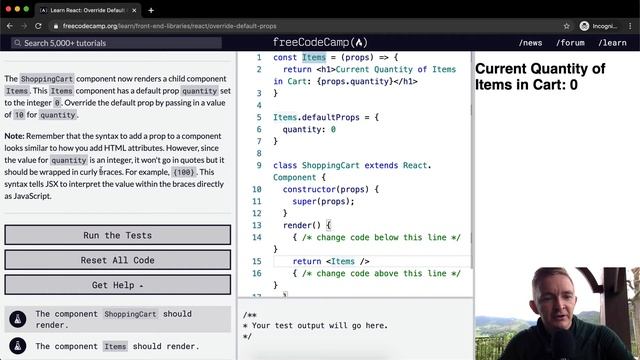Click the macOS green fullscreen button
Screen dimensions: 640x360
pos(26,9)
